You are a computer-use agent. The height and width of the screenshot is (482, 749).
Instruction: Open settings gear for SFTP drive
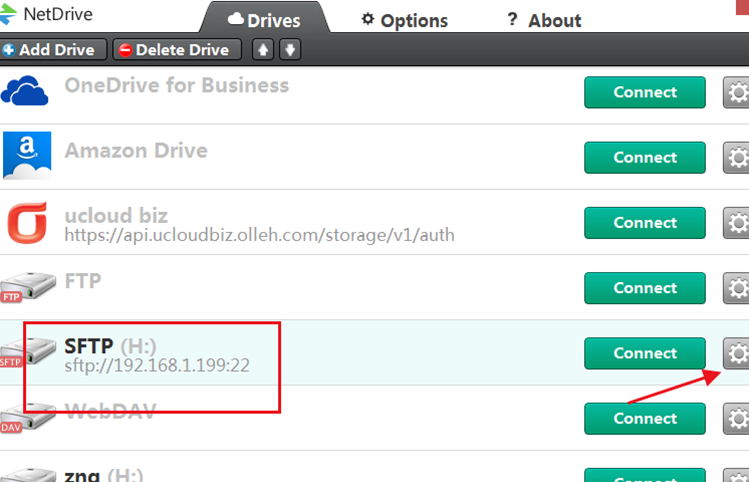click(x=736, y=353)
